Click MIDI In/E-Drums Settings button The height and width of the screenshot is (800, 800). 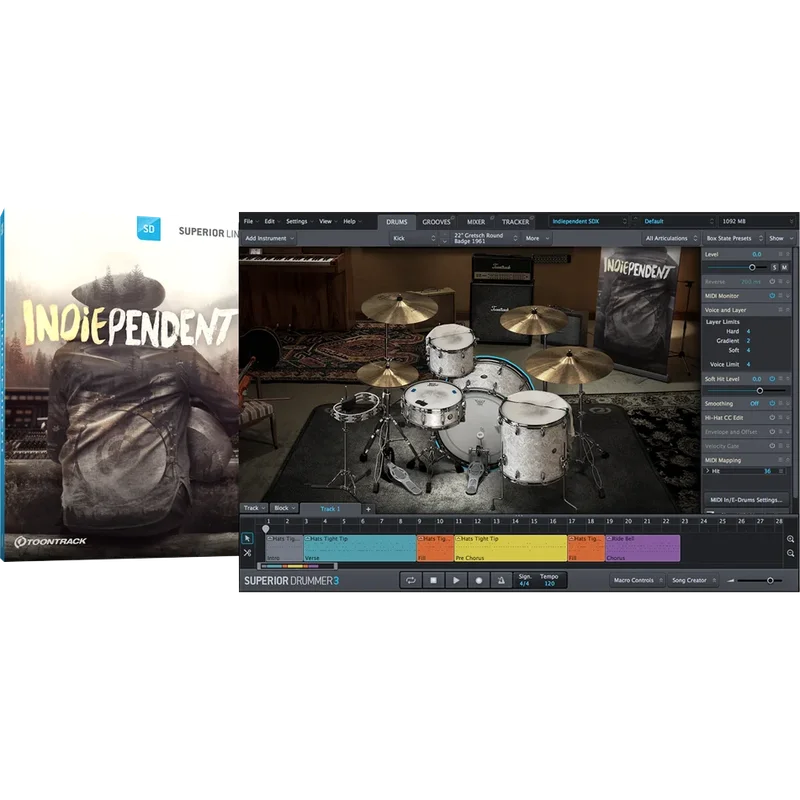(x=746, y=500)
